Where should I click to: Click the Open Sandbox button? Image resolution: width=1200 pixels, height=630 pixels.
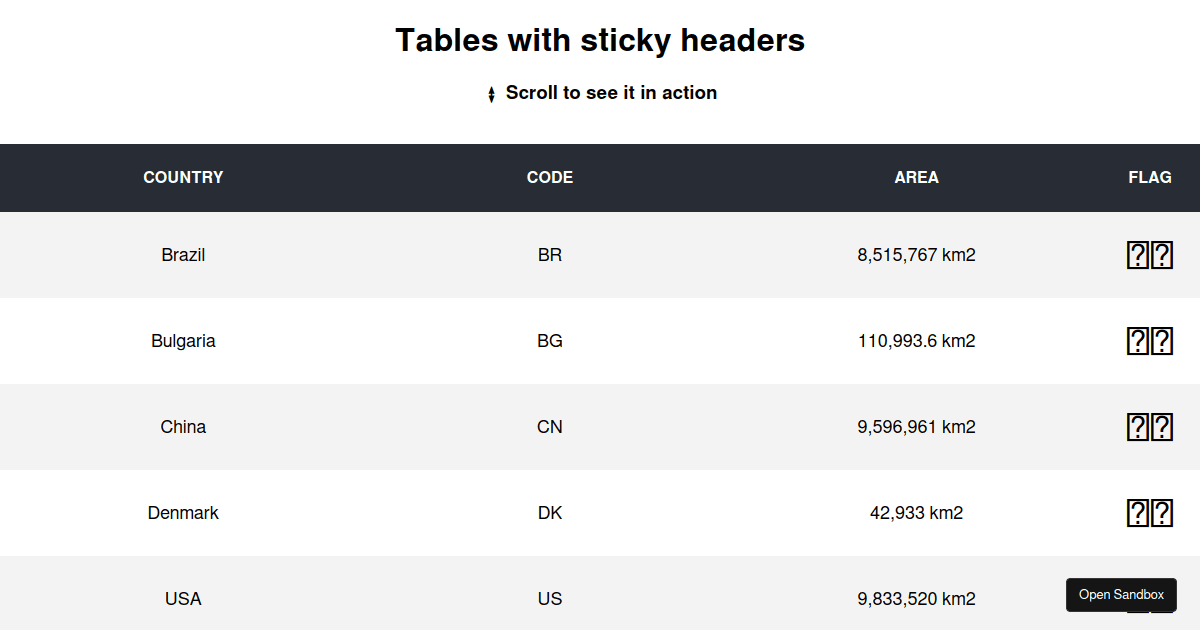(1121, 595)
